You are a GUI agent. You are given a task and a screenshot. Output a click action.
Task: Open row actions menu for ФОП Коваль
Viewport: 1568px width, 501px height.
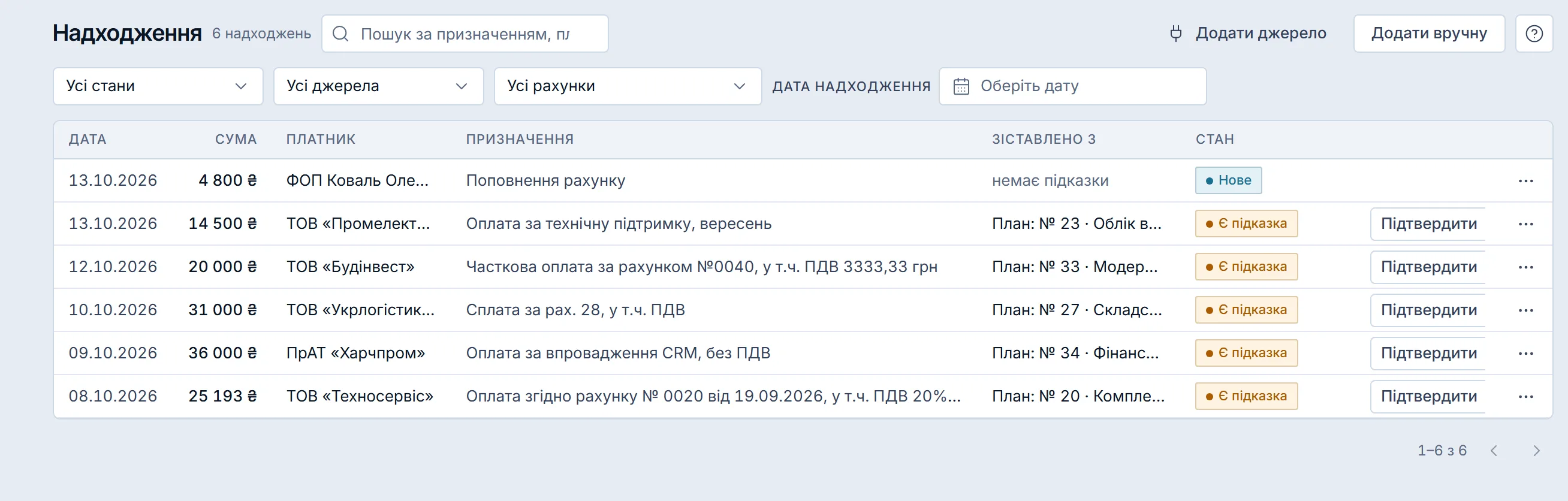tap(1525, 181)
